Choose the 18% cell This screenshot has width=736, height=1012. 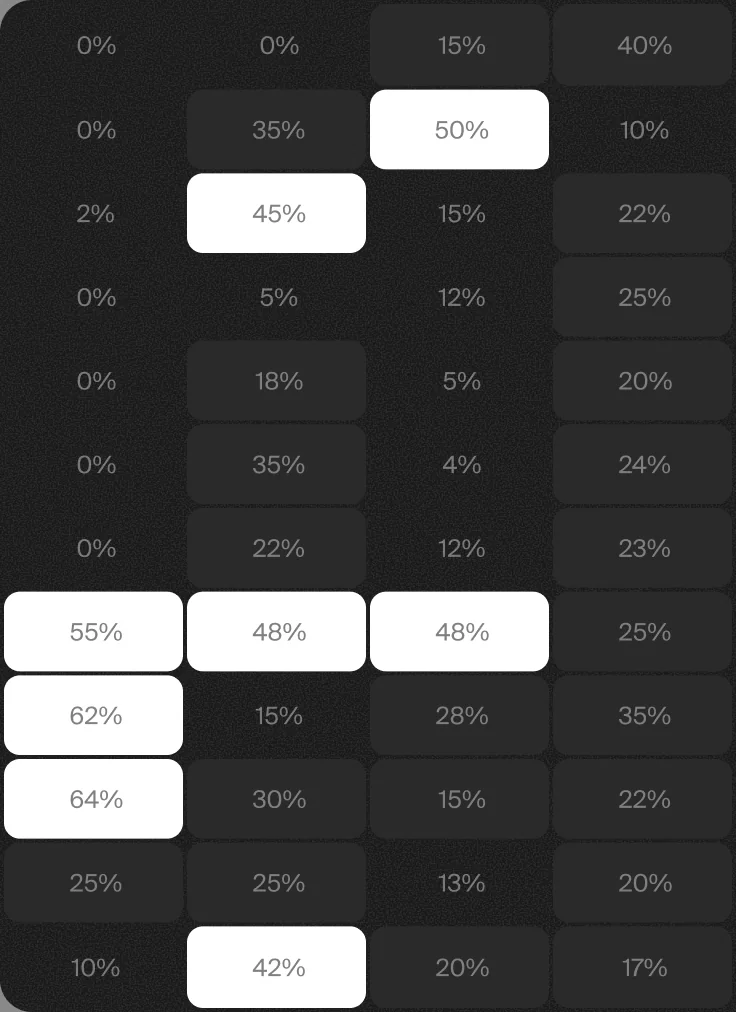point(276,381)
